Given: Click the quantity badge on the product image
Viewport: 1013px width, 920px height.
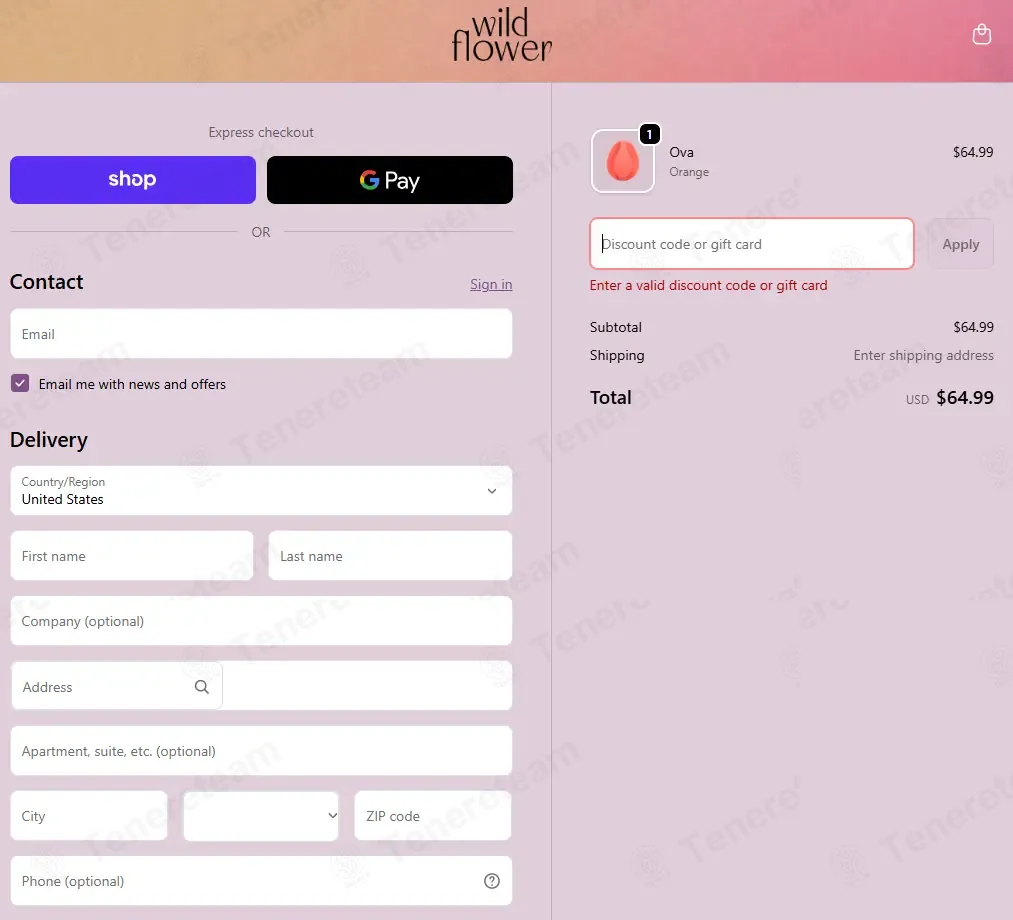Looking at the screenshot, I should [649, 134].
